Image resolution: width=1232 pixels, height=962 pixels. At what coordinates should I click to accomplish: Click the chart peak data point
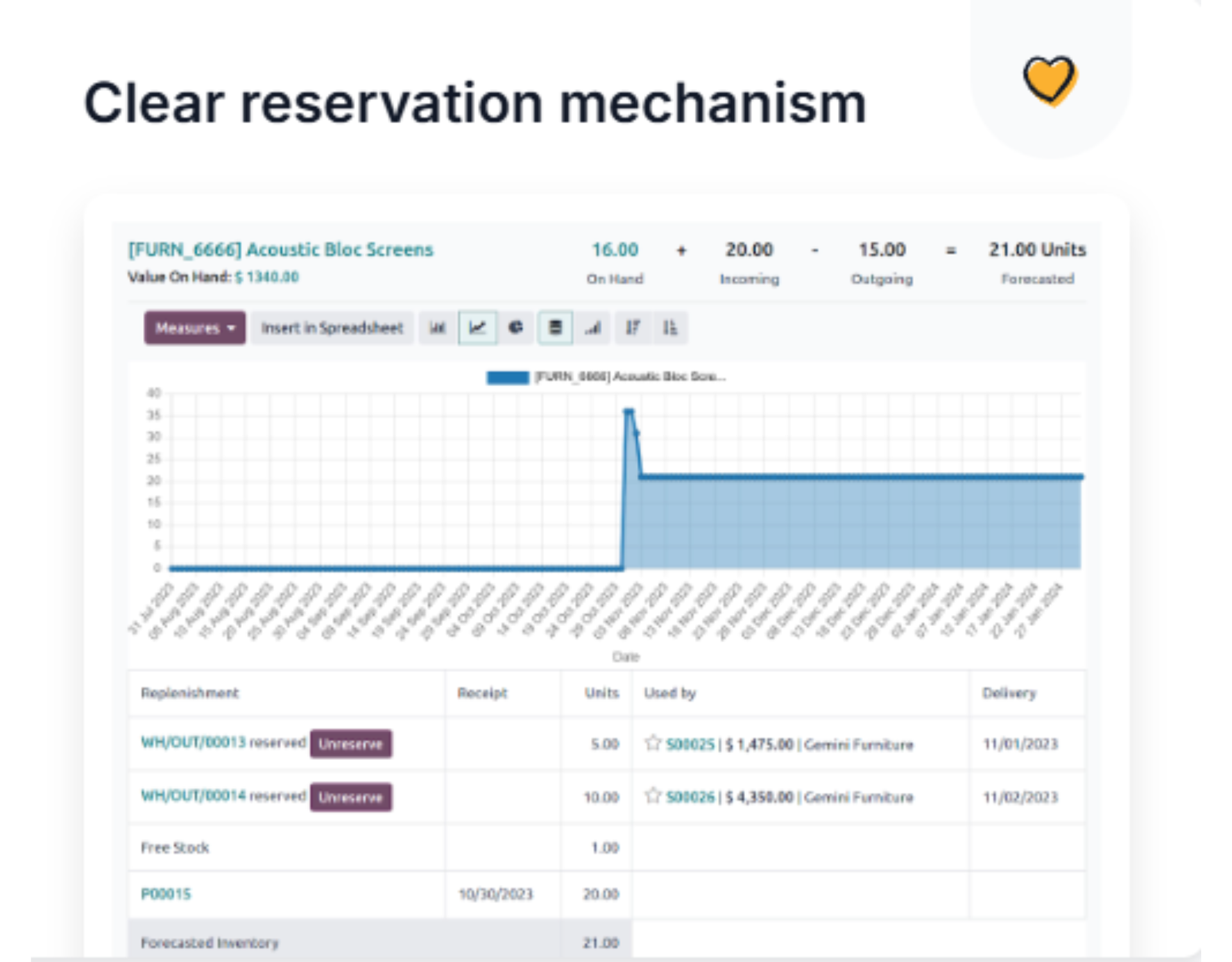tap(629, 412)
